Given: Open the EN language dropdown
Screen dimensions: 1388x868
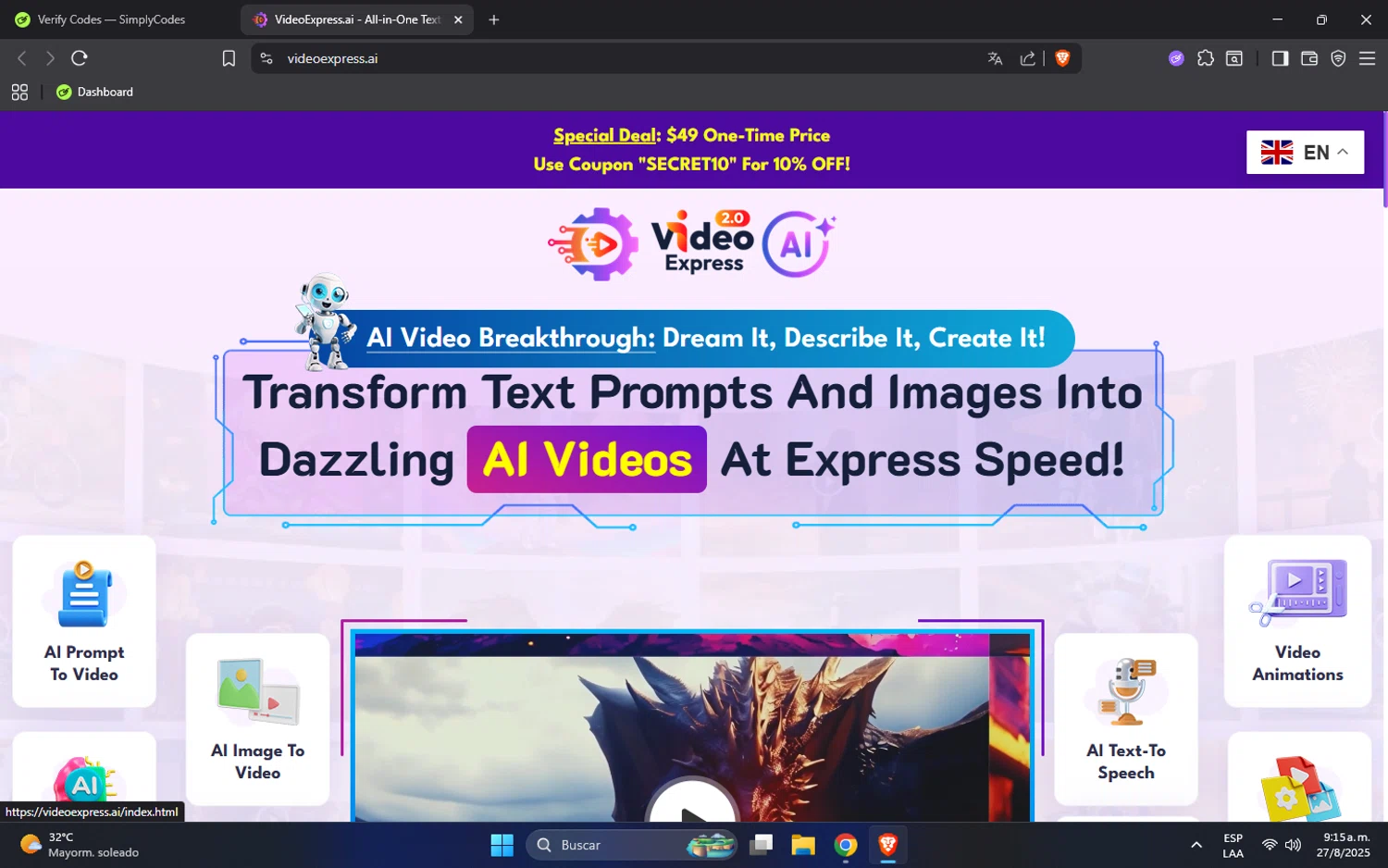Looking at the screenshot, I should click(1305, 153).
